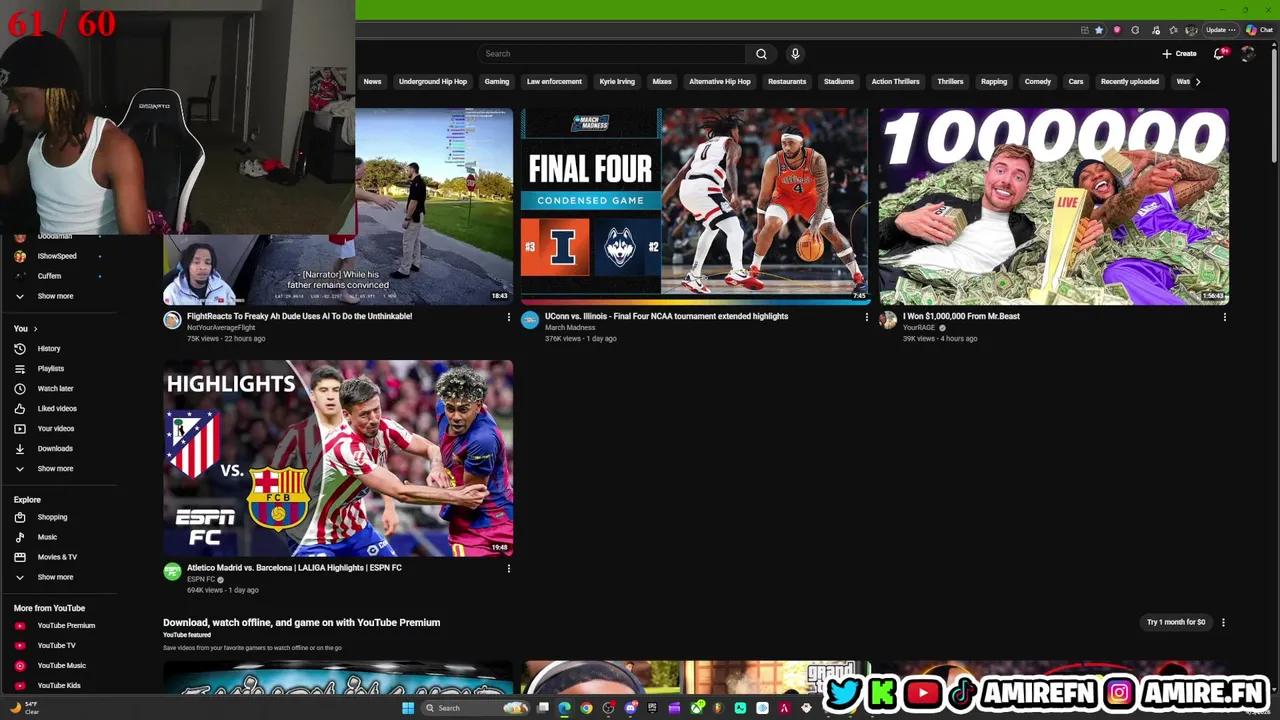Open the YouTube account avatar menu
This screenshot has width=1280, height=720.
1248,54
